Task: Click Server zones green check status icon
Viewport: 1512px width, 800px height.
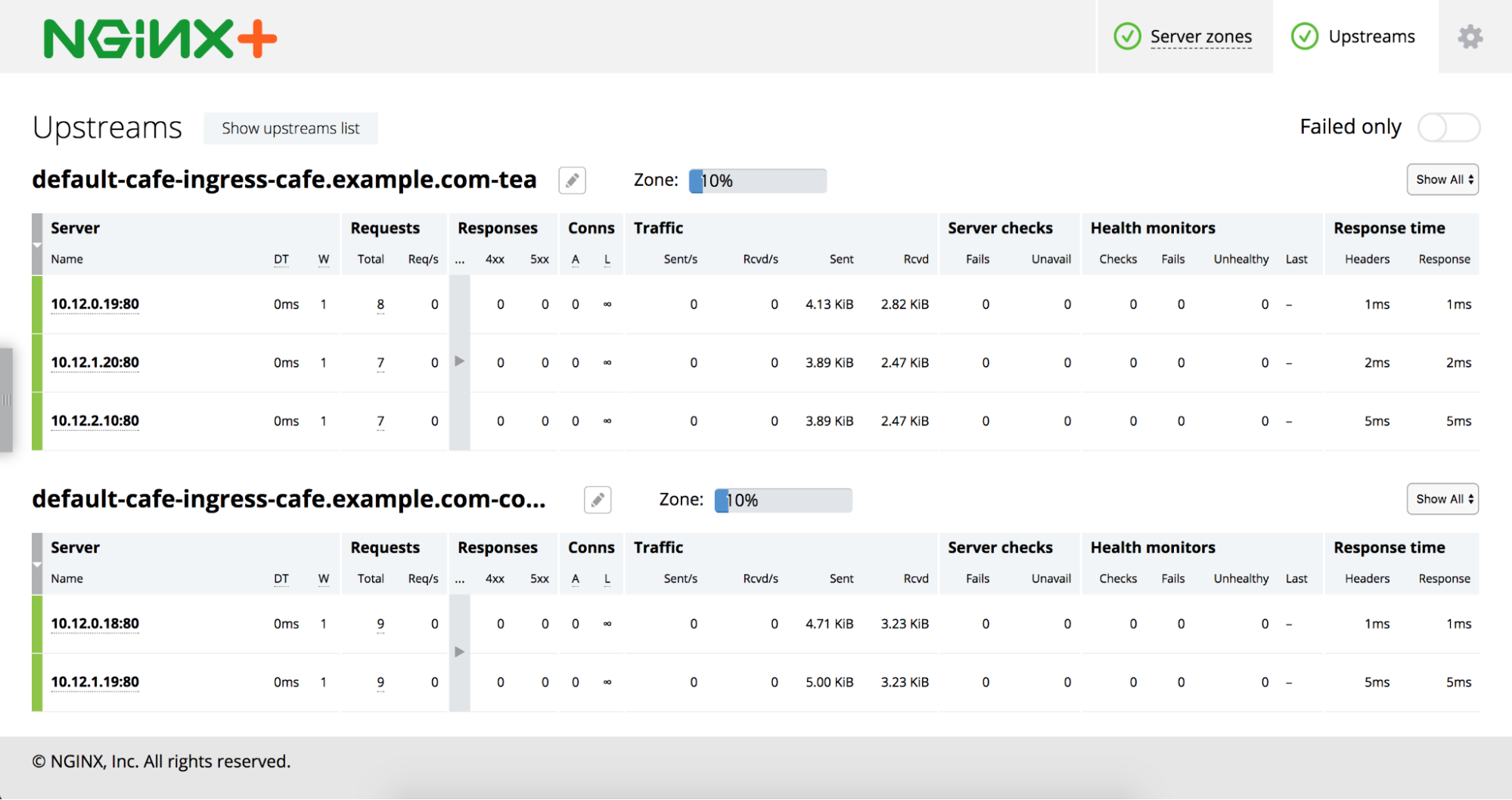Action: click(x=1127, y=36)
